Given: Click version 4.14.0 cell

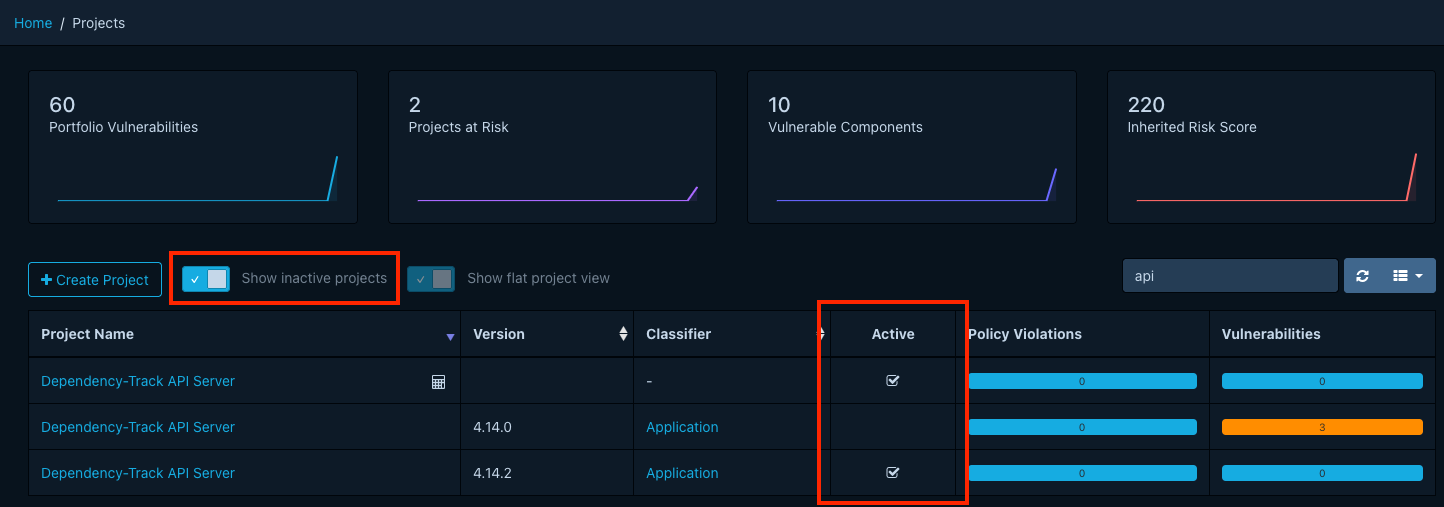Looking at the screenshot, I should [x=547, y=427].
